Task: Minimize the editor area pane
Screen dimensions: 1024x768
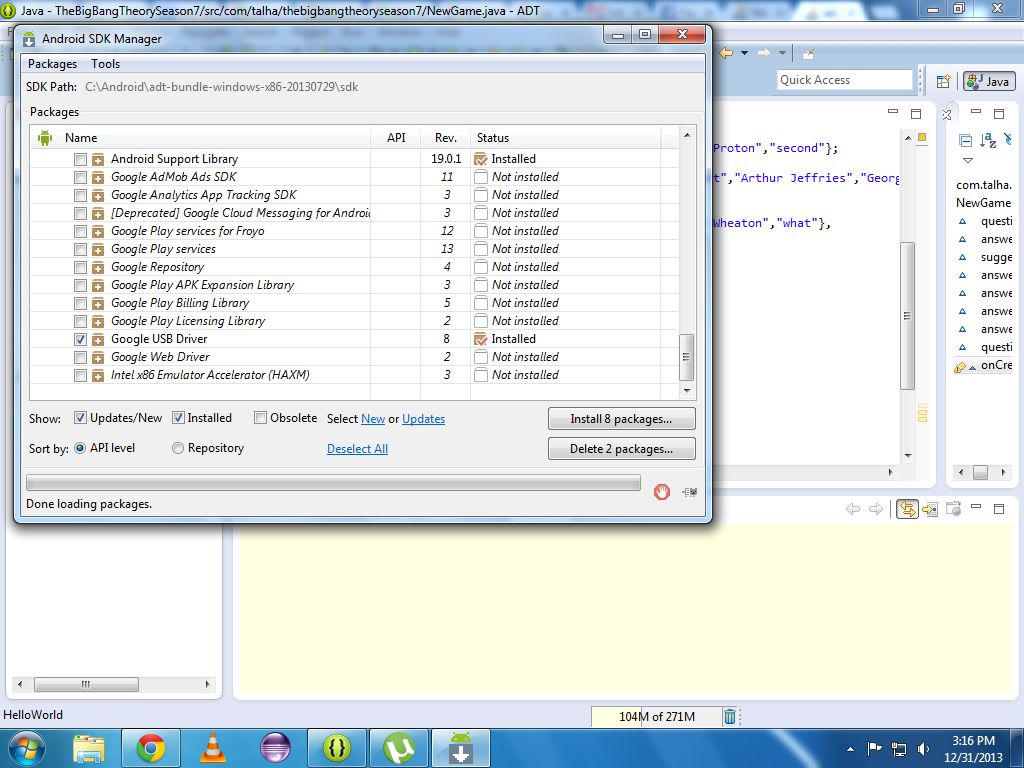Action: pos(893,112)
